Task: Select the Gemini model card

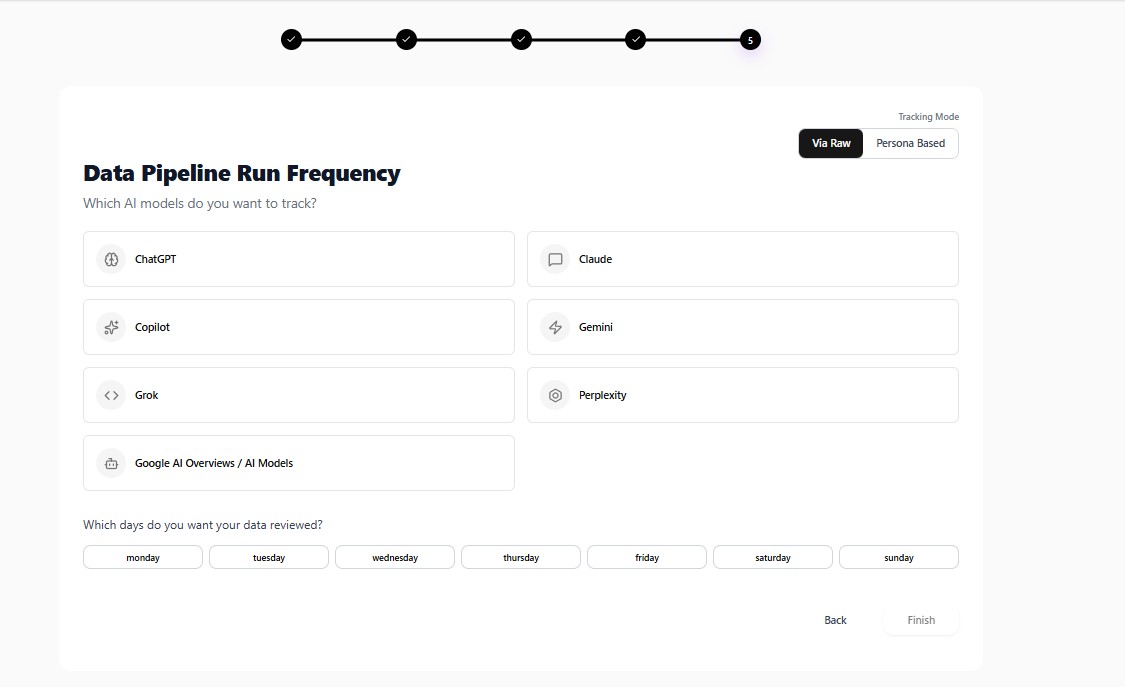Action: click(743, 327)
